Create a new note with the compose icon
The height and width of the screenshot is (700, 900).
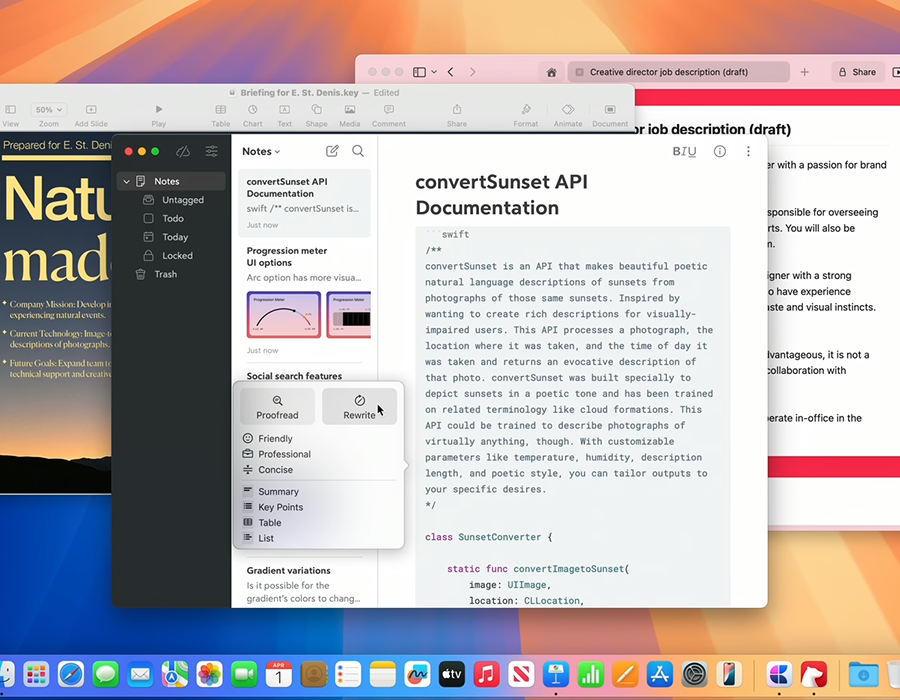point(332,151)
